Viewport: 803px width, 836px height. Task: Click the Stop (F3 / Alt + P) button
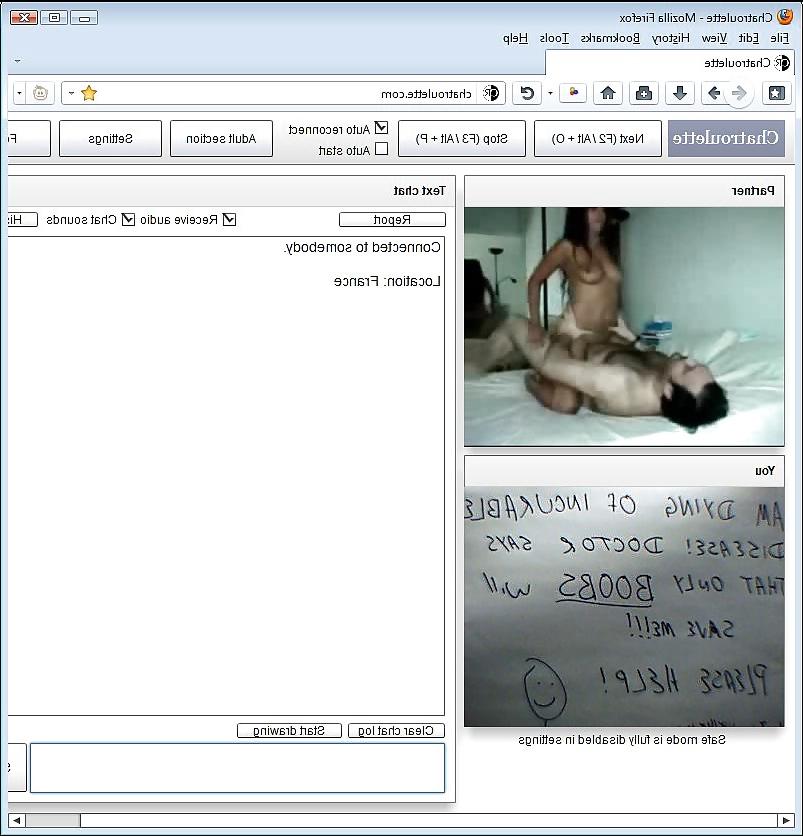tap(462, 139)
